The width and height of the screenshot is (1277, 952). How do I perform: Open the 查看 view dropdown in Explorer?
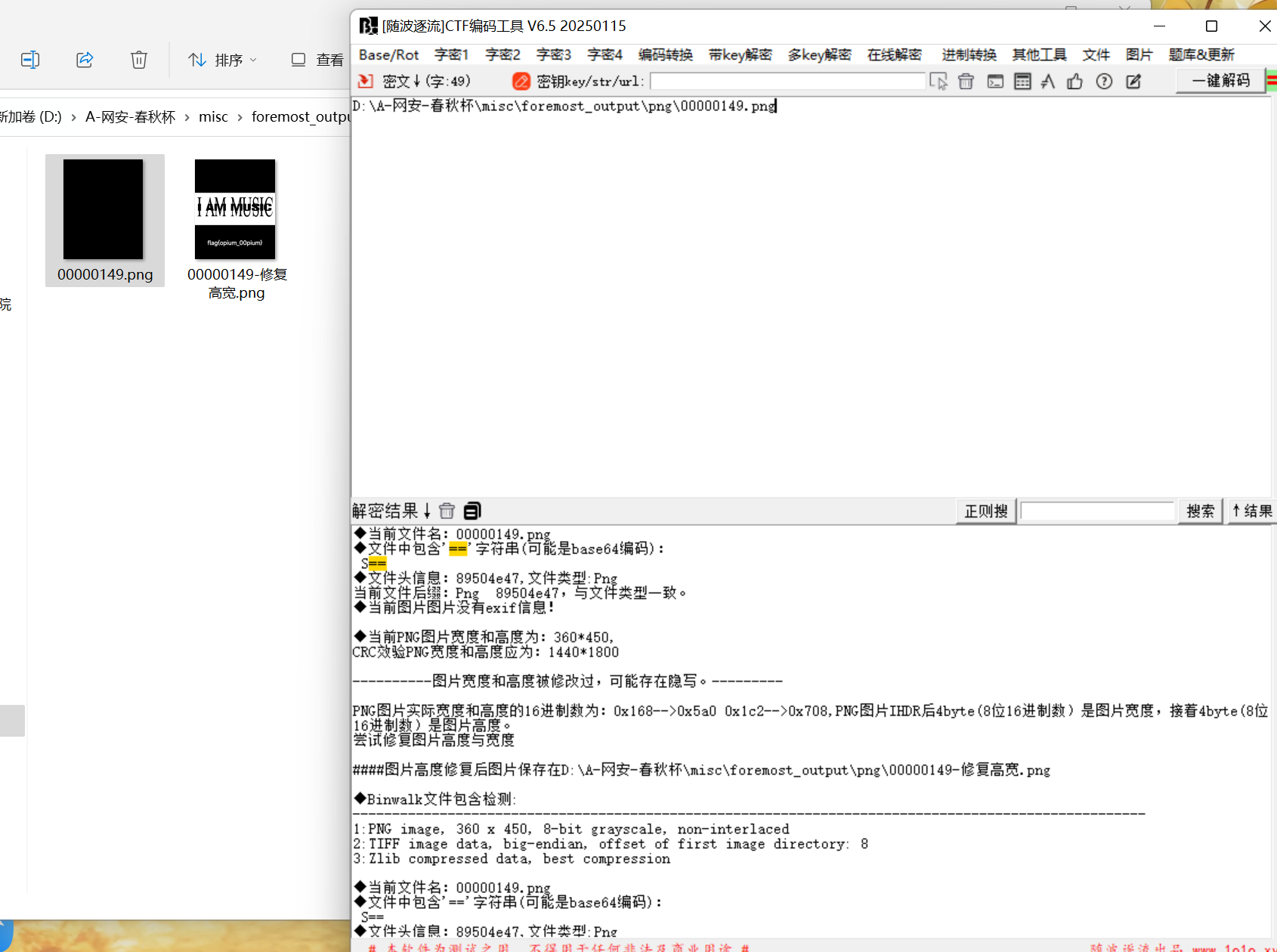318,60
